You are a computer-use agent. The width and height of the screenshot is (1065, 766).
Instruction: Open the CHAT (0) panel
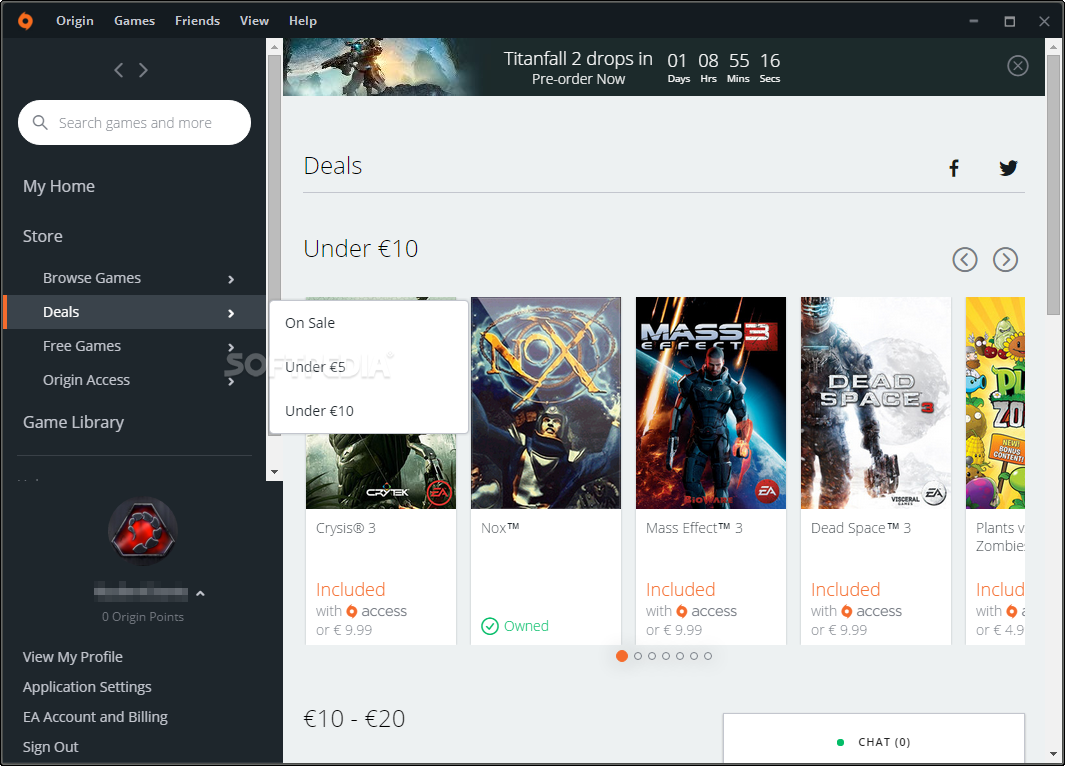874,739
